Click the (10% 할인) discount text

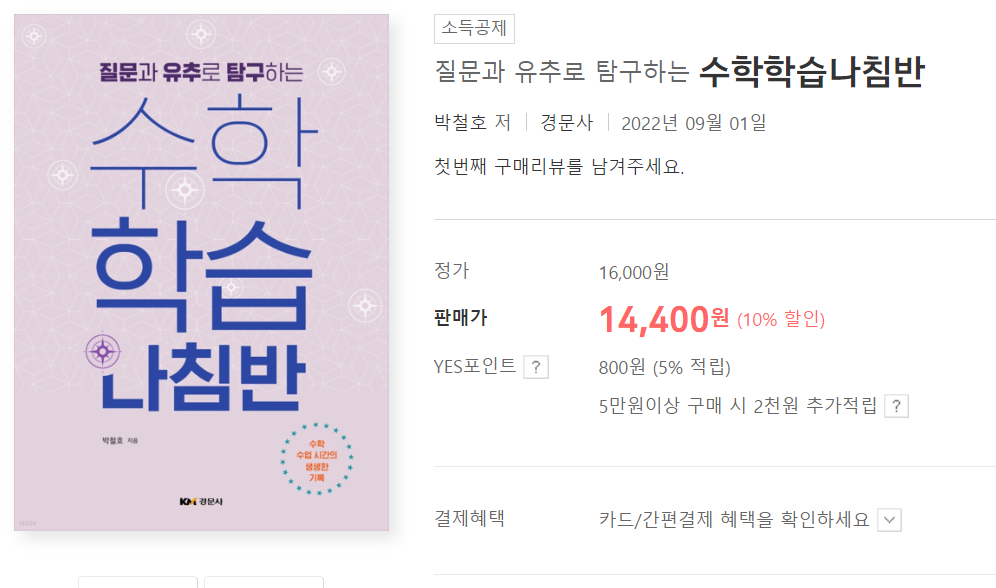781,320
